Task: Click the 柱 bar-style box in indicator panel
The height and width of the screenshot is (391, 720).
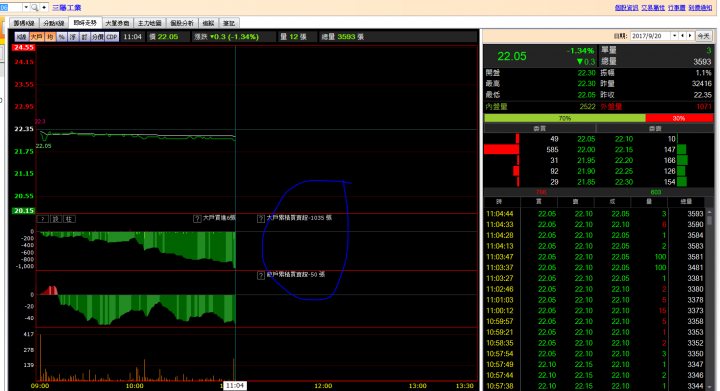Action: coord(69,219)
